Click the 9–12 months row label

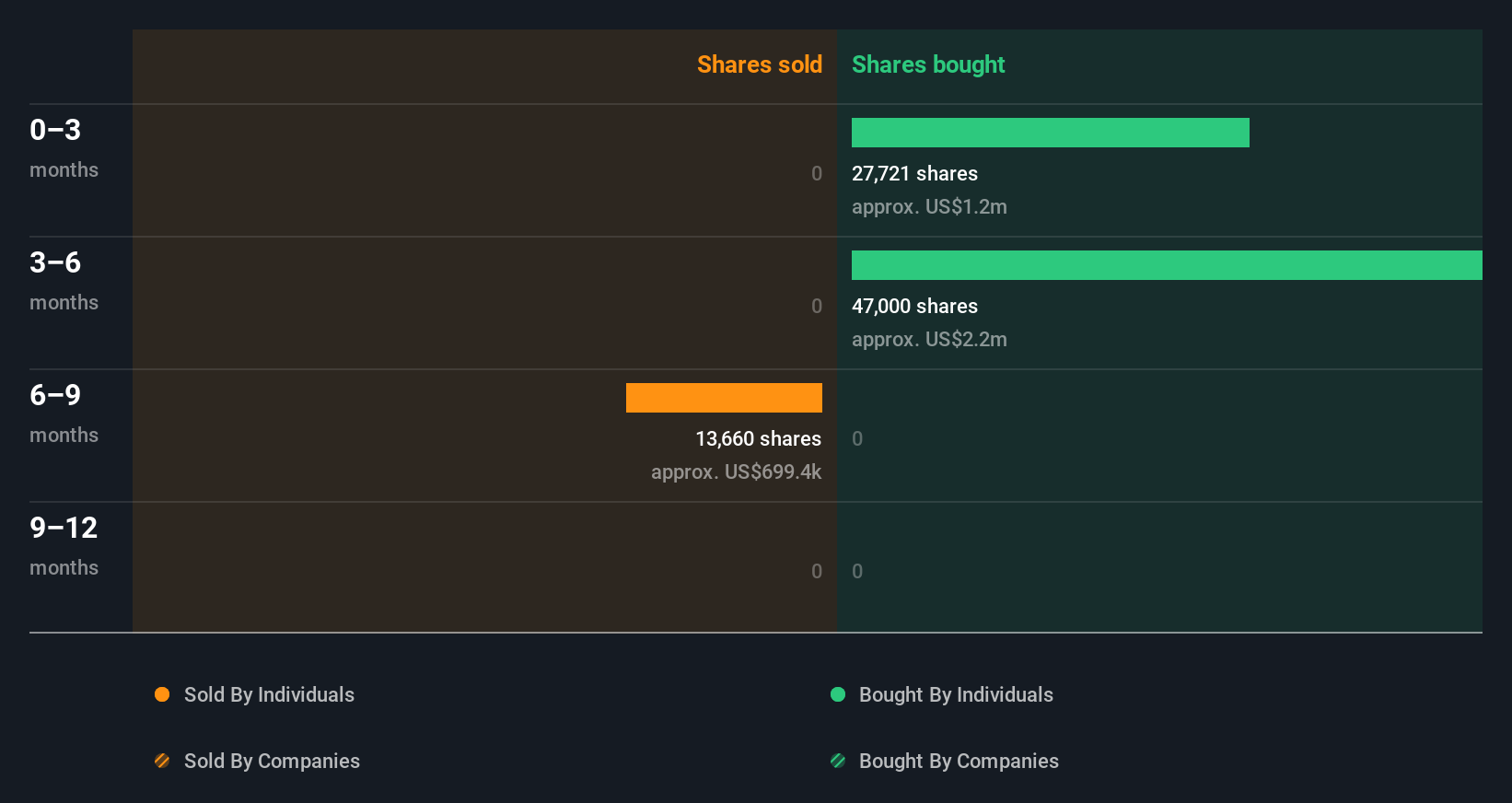click(x=64, y=545)
